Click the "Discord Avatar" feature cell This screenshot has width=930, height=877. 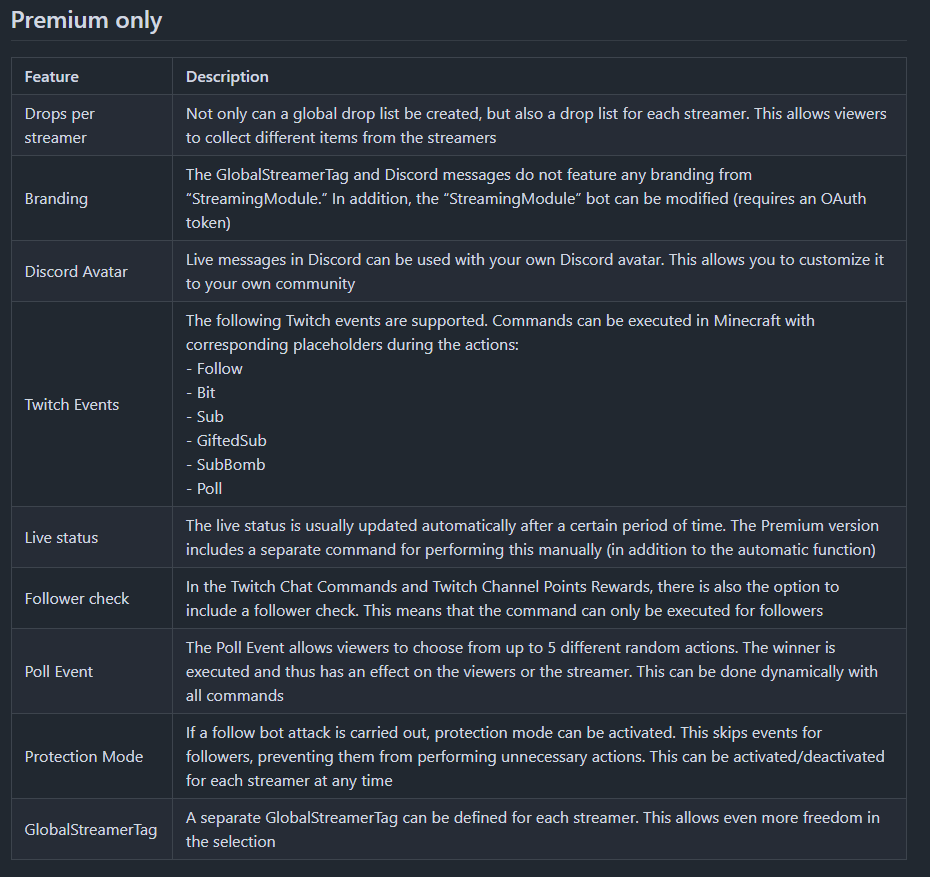[76, 271]
